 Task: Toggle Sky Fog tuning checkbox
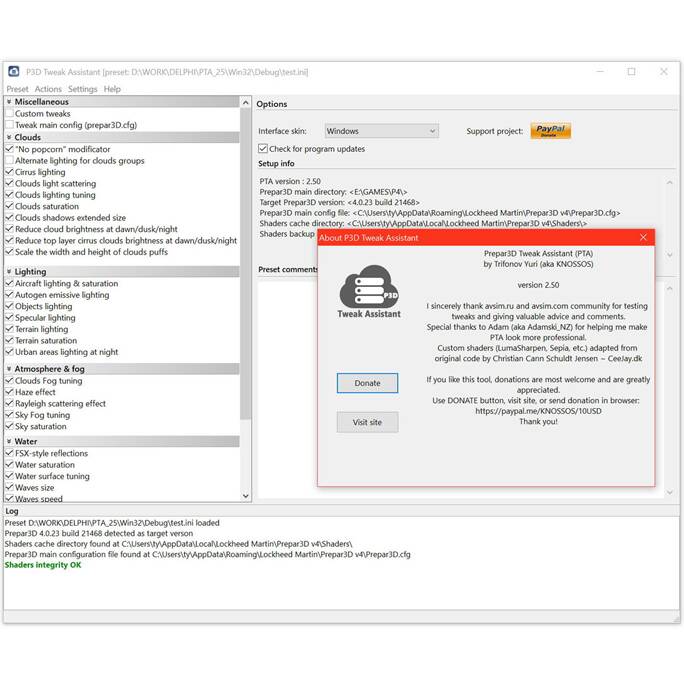coord(10,415)
